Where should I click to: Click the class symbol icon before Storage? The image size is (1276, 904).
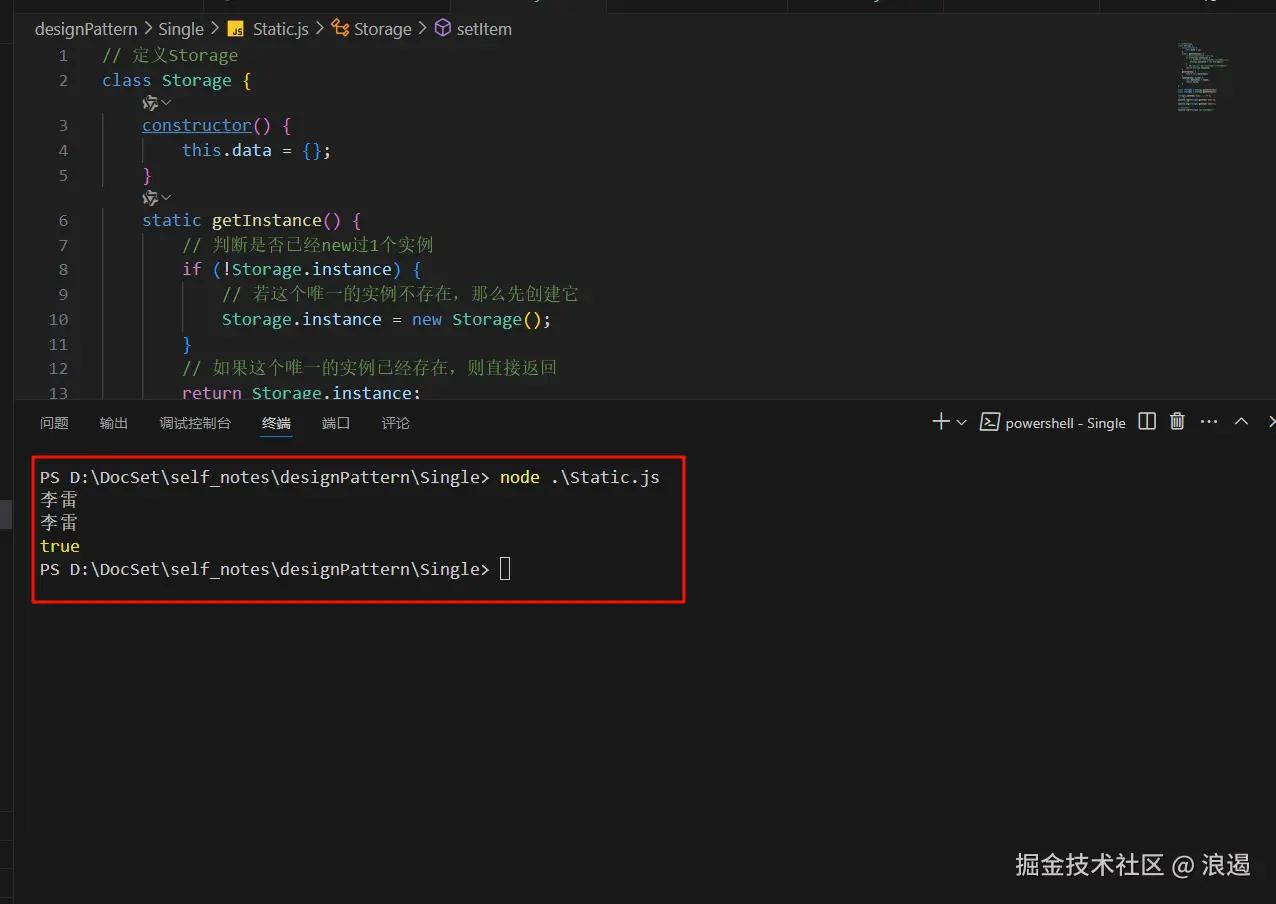[340, 29]
